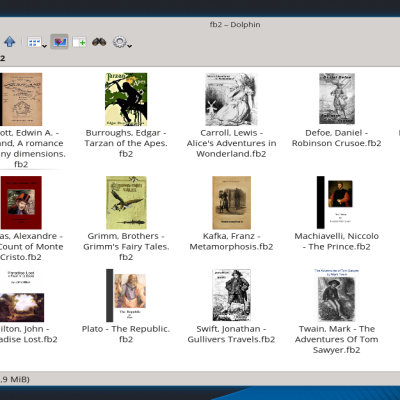Click file name 'Plato - The Republic.fb2'
The height and width of the screenshot is (400, 400).
point(126,334)
